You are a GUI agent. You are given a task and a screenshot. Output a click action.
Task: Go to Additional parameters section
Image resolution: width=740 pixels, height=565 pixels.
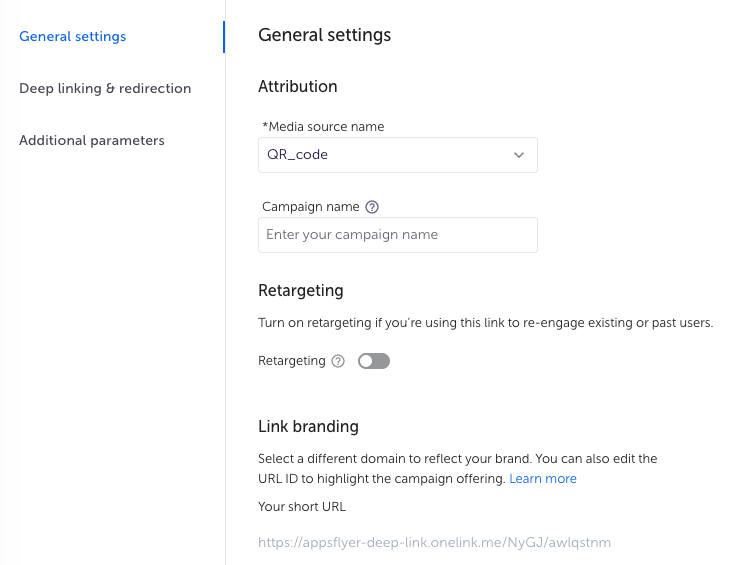92,140
